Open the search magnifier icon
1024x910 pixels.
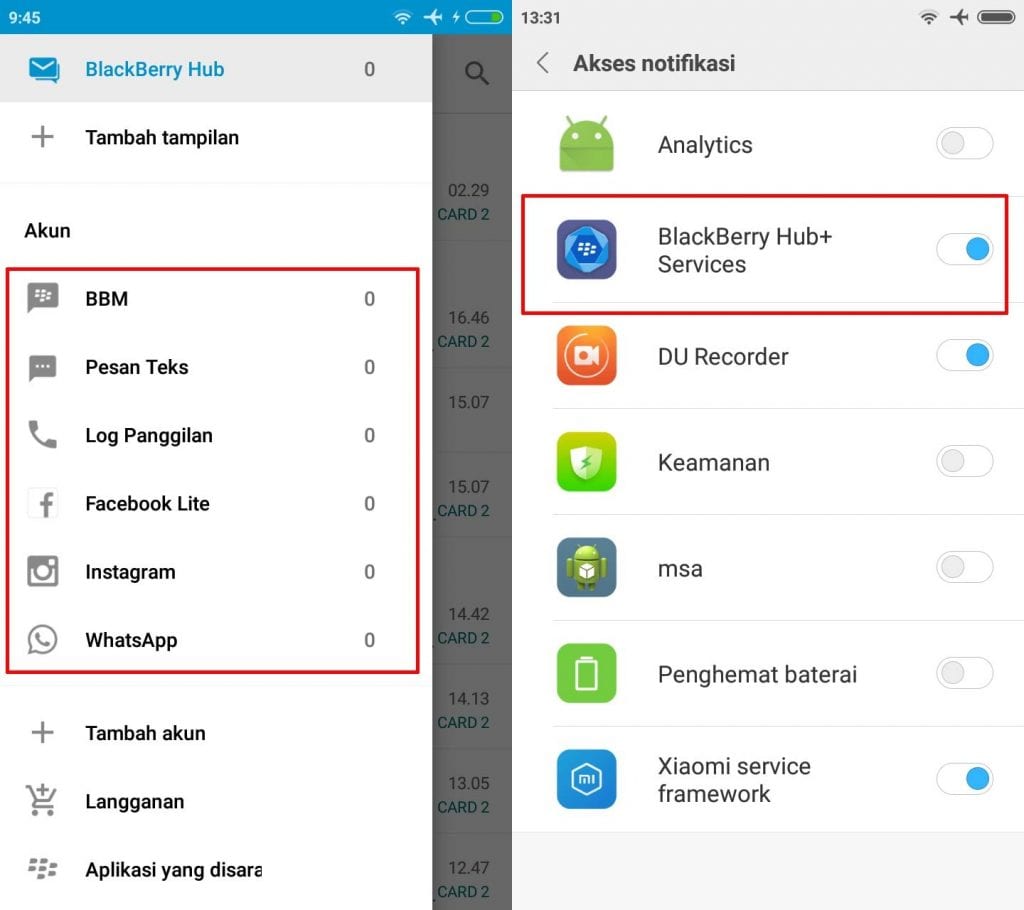pyautogui.click(x=477, y=73)
